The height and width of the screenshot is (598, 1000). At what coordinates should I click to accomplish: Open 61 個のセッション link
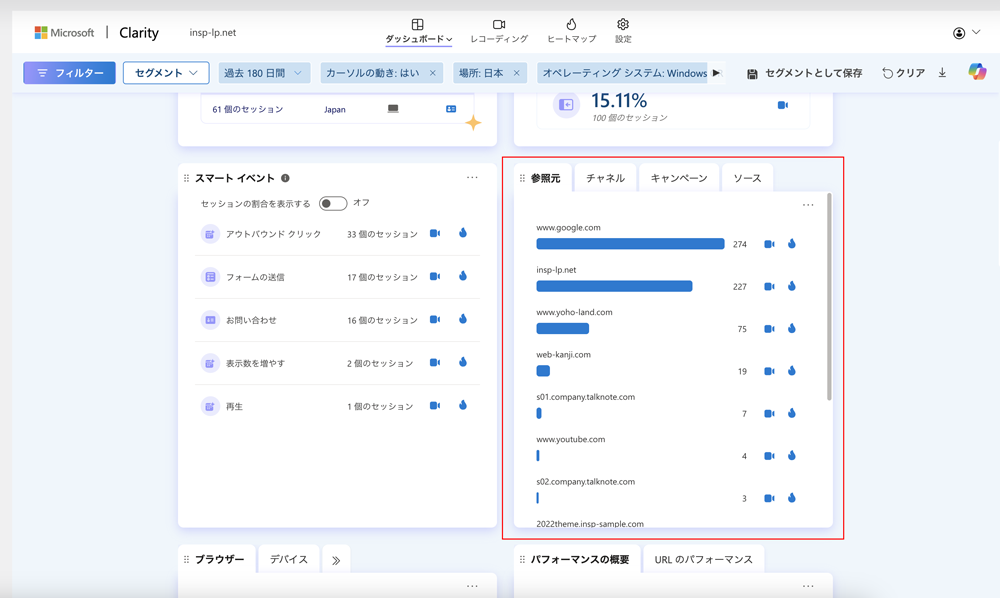point(247,109)
